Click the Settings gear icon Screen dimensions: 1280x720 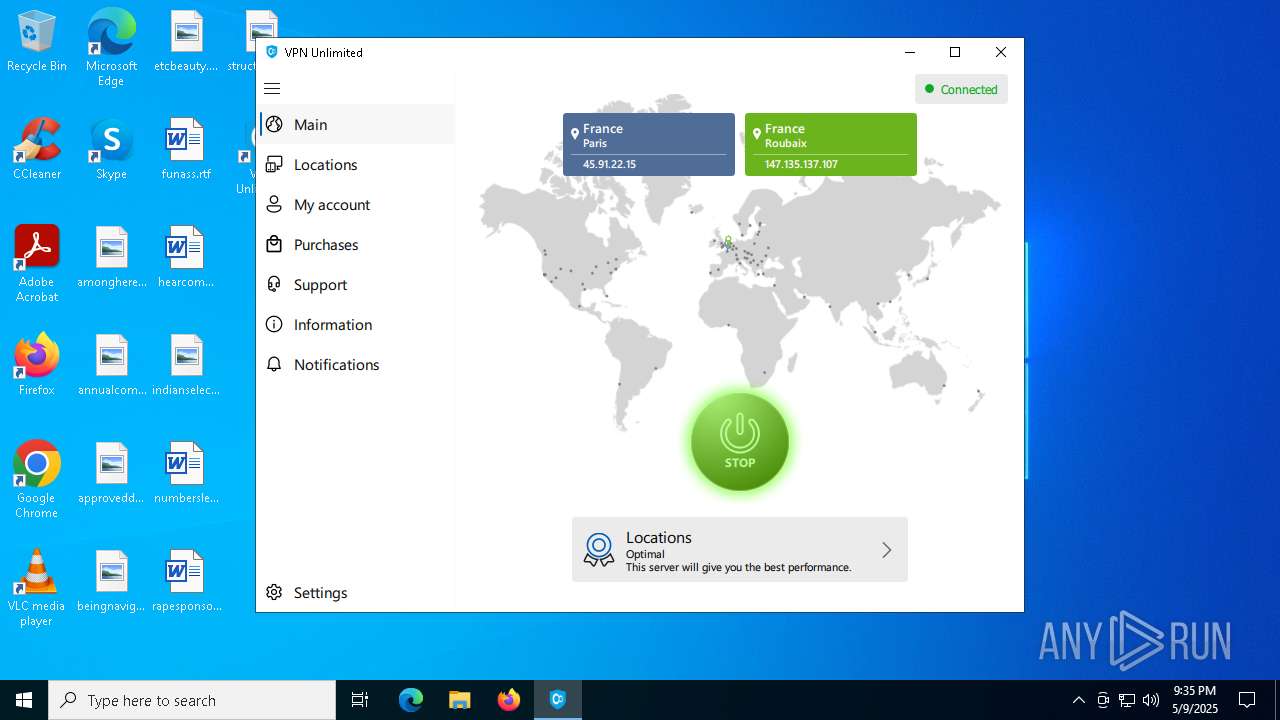tap(274, 592)
